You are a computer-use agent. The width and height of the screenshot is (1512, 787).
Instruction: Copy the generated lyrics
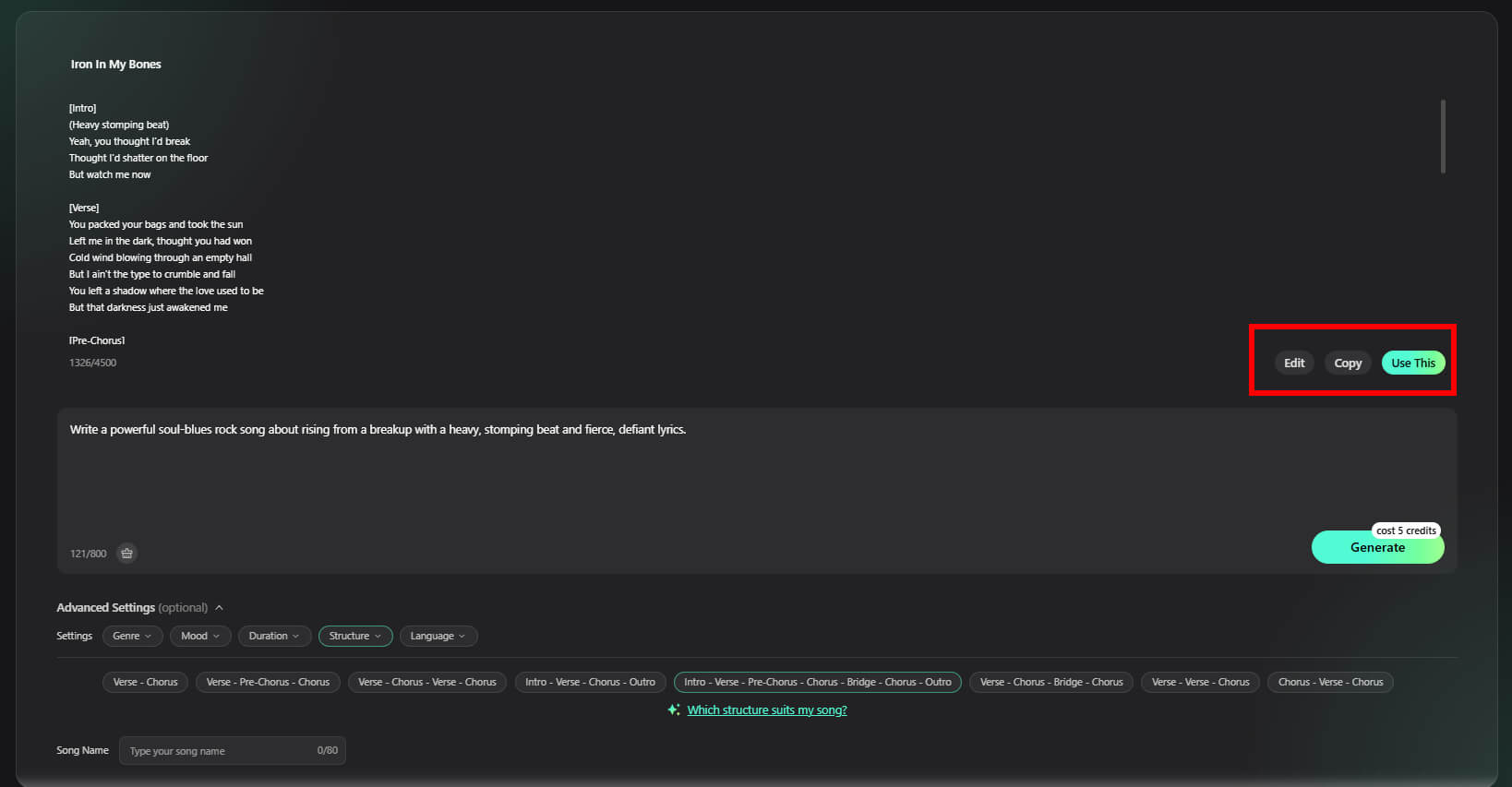tap(1348, 363)
